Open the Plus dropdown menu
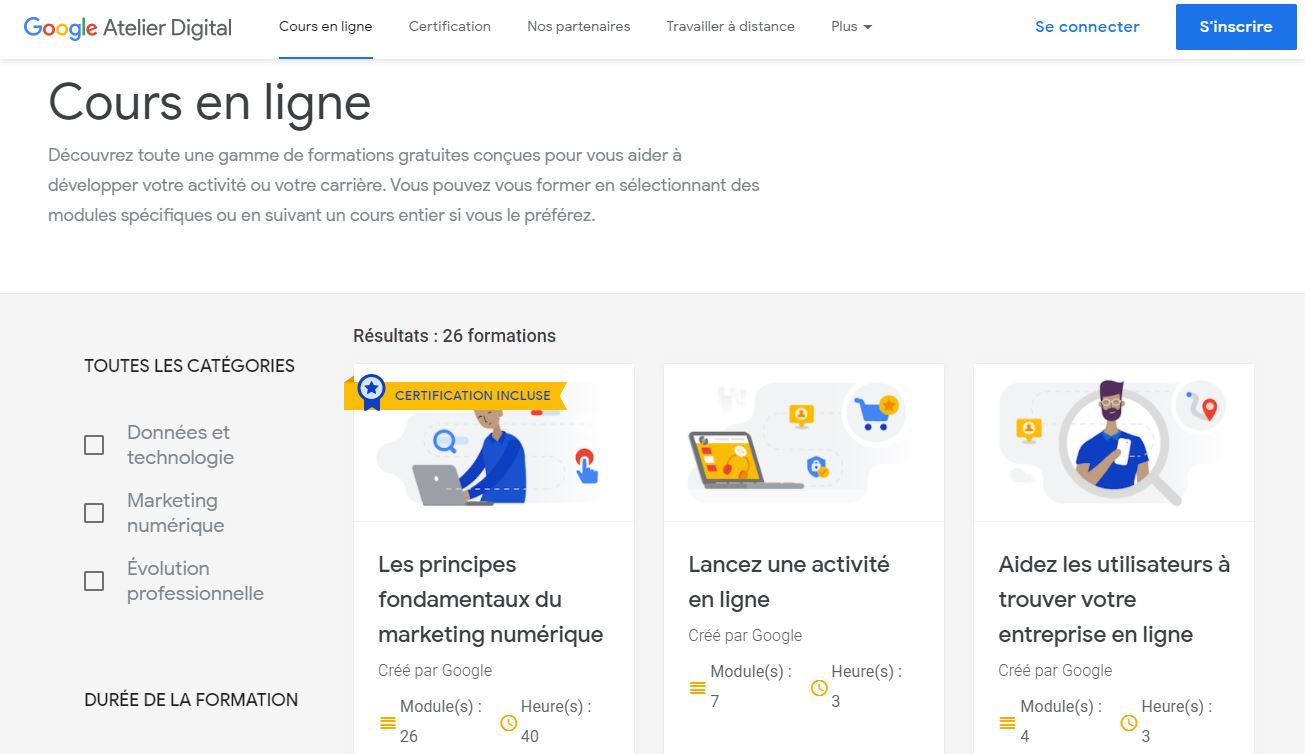The width and height of the screenshot is (1305, 754). [x=850, y=26]
